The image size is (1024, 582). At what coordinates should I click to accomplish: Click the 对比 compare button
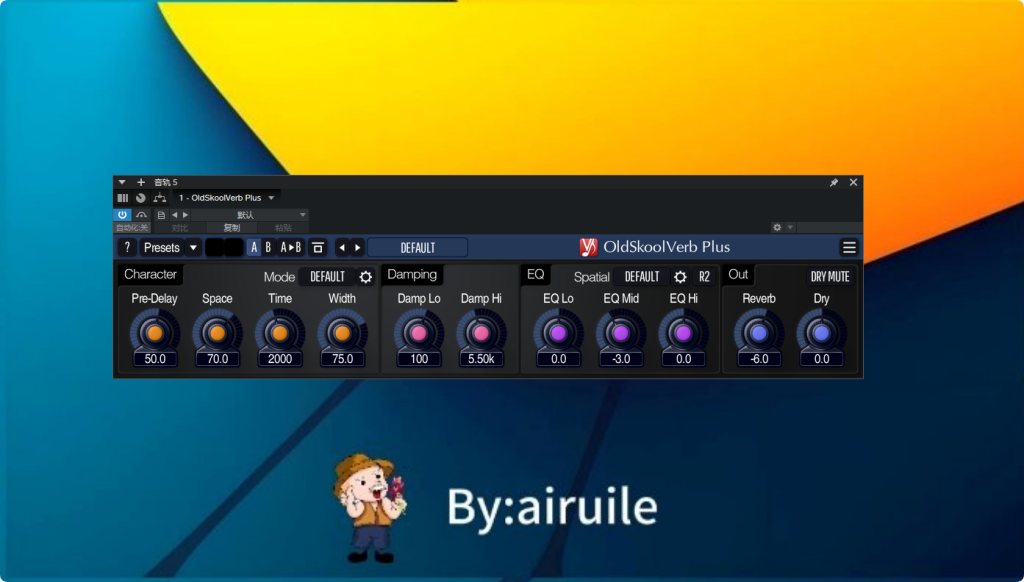(x=180, y=227)
